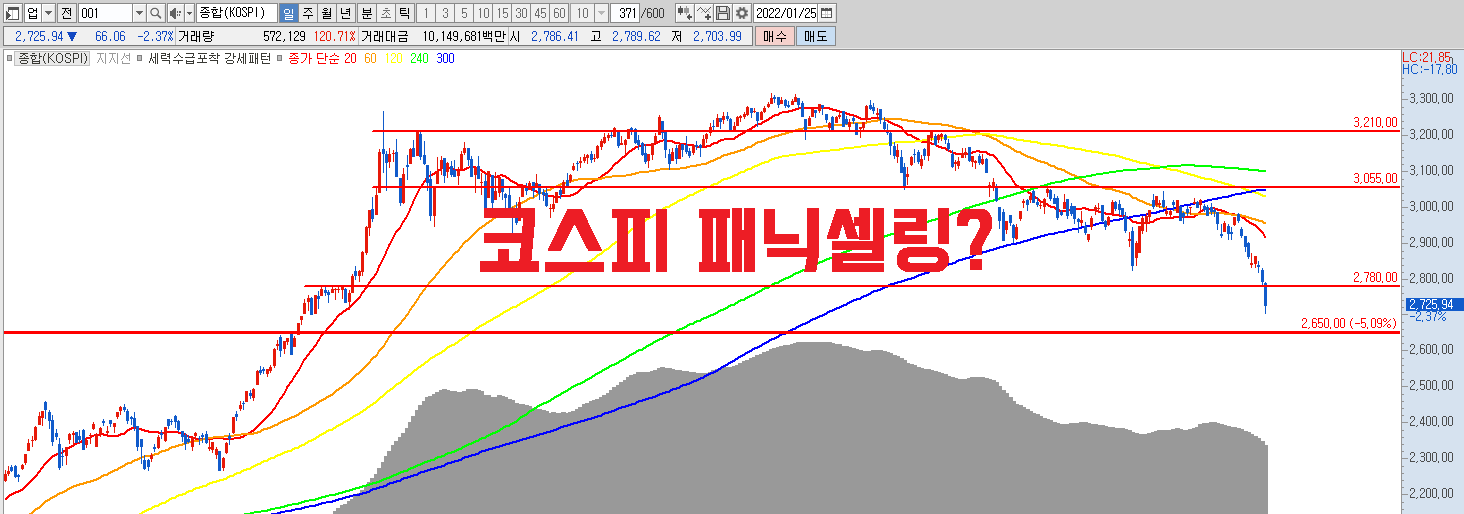
Task: Open the 업 sector dropdown arrow
Action: tap(48, 13)
